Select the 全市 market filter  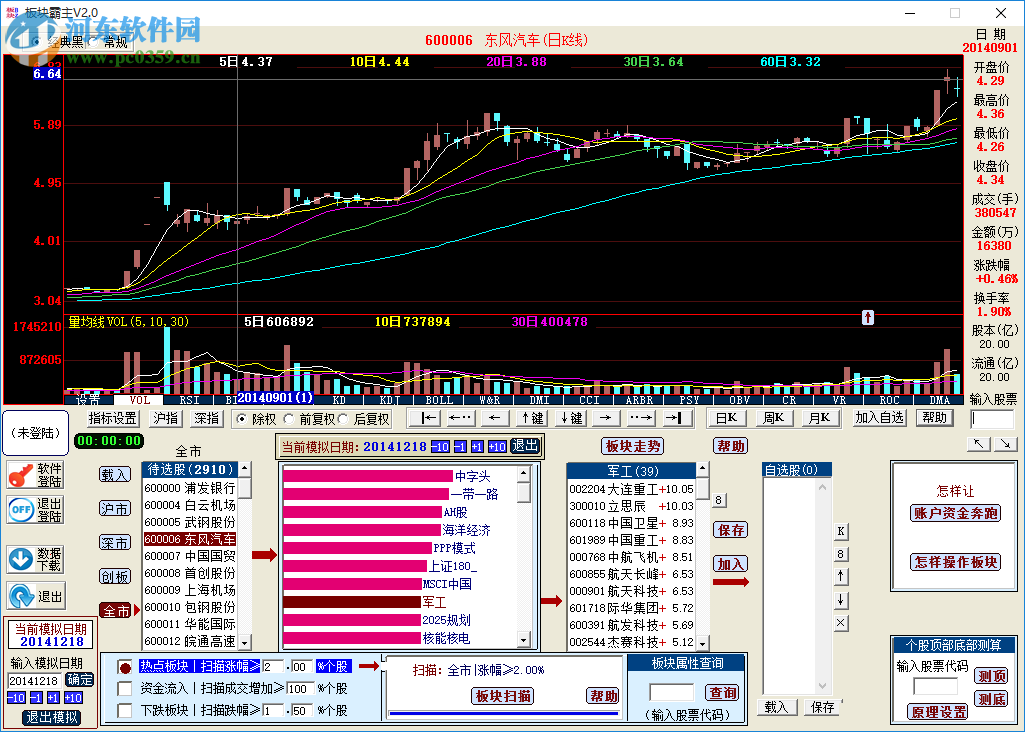pyautogui.click(x=116, y=610)
